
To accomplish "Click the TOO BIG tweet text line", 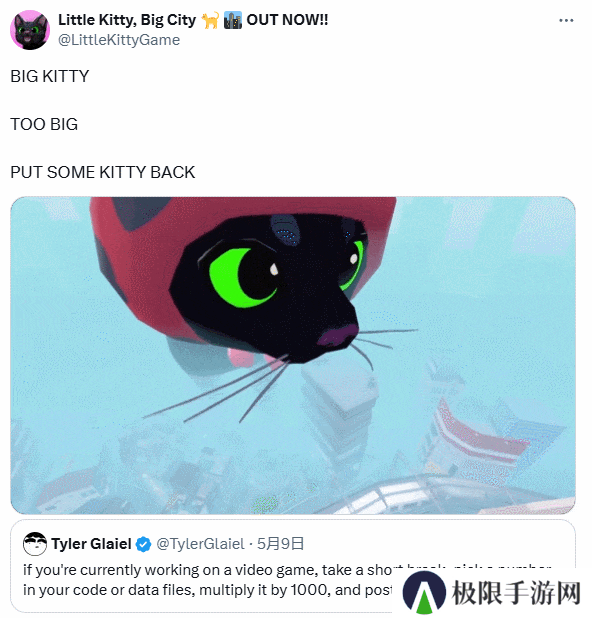I will [x=44, y=124].
